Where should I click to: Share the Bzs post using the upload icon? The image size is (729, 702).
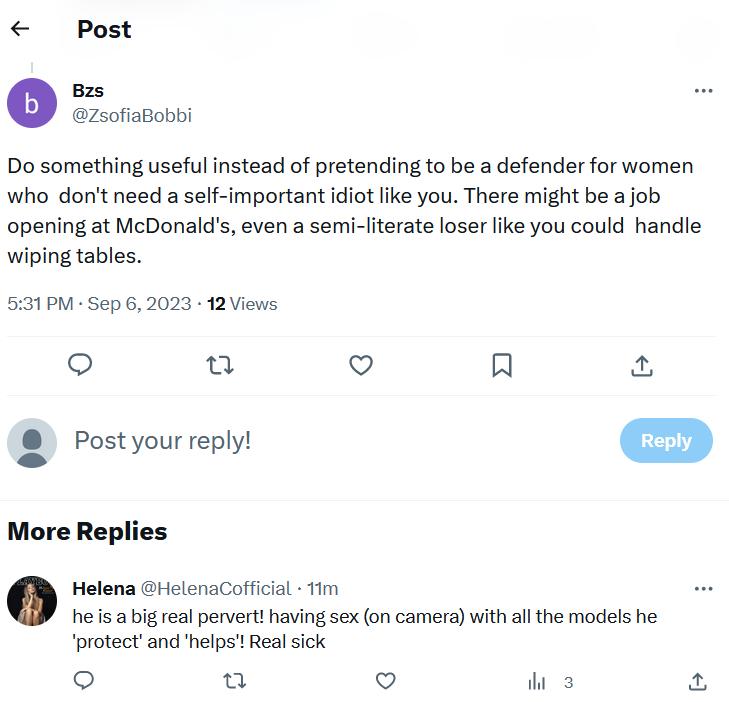click(642, 365)
